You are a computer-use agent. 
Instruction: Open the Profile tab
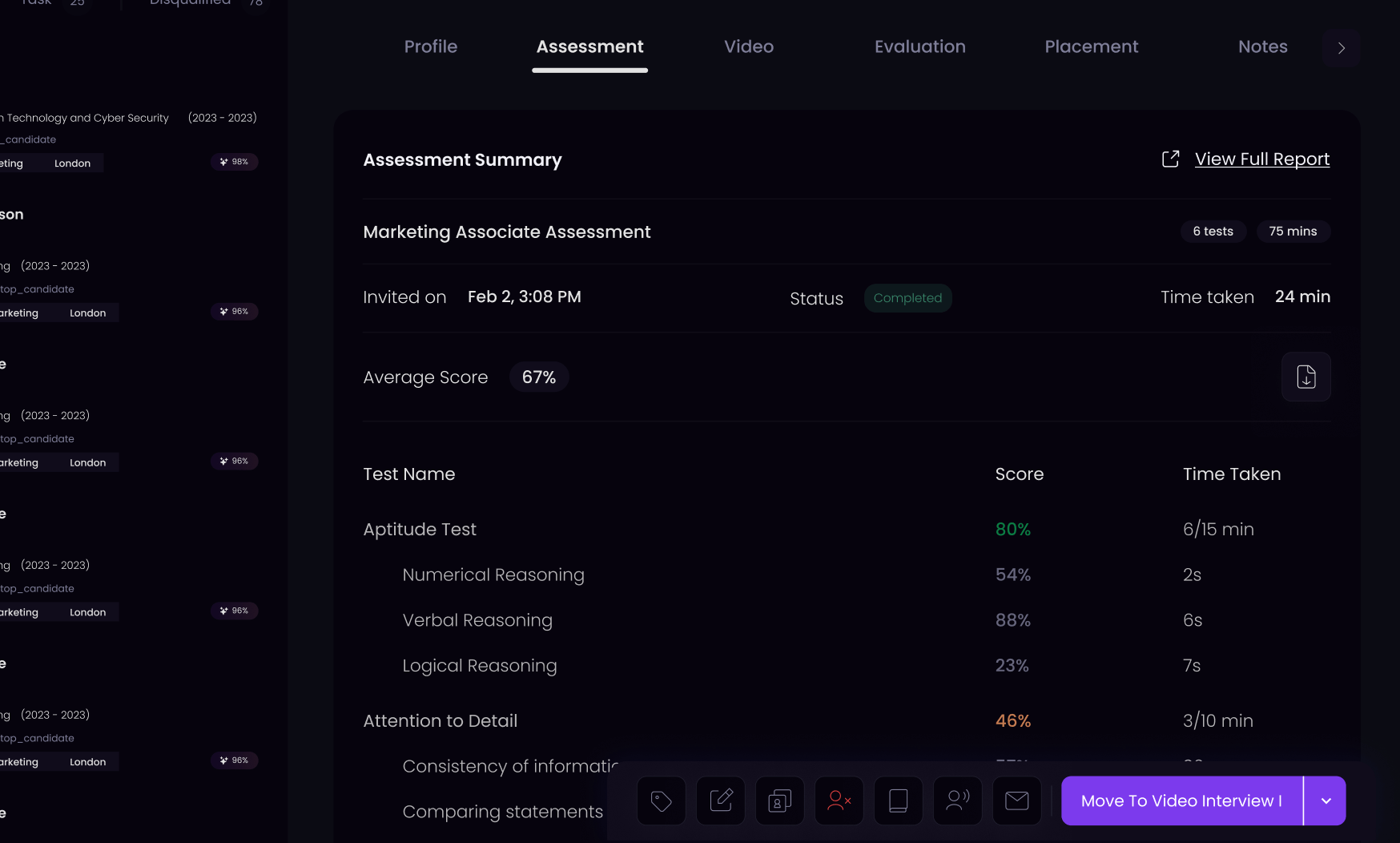point(430,46)
